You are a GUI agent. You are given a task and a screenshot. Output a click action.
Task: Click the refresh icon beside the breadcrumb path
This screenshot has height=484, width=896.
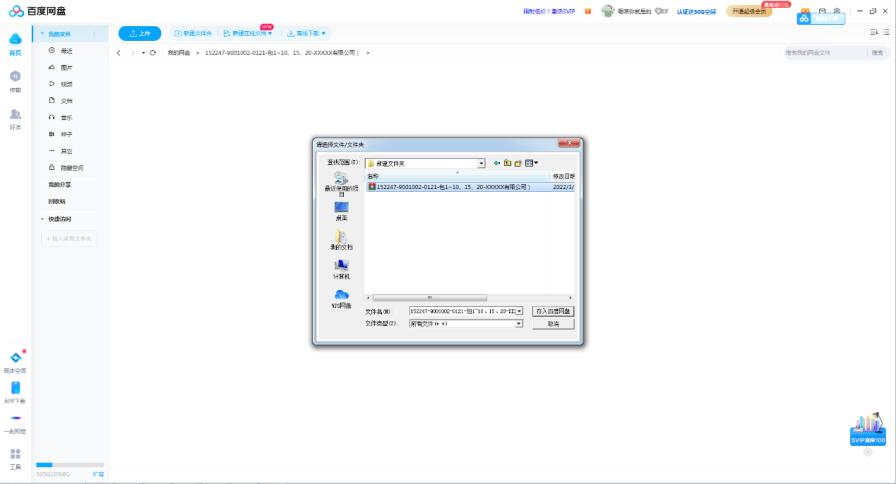153,52
